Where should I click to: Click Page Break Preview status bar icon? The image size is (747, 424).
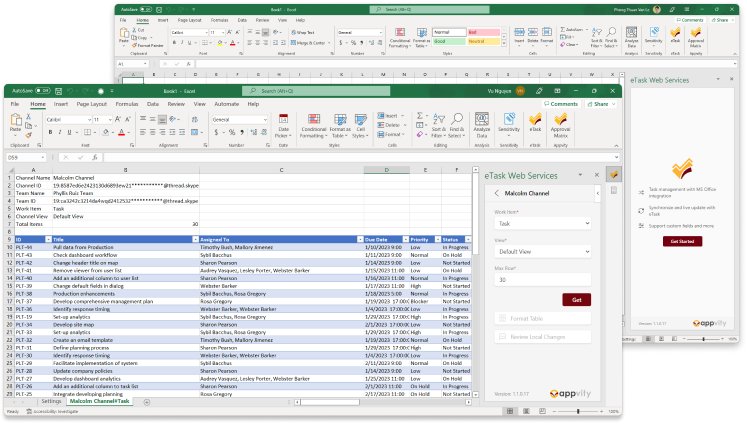pos(542,411)
